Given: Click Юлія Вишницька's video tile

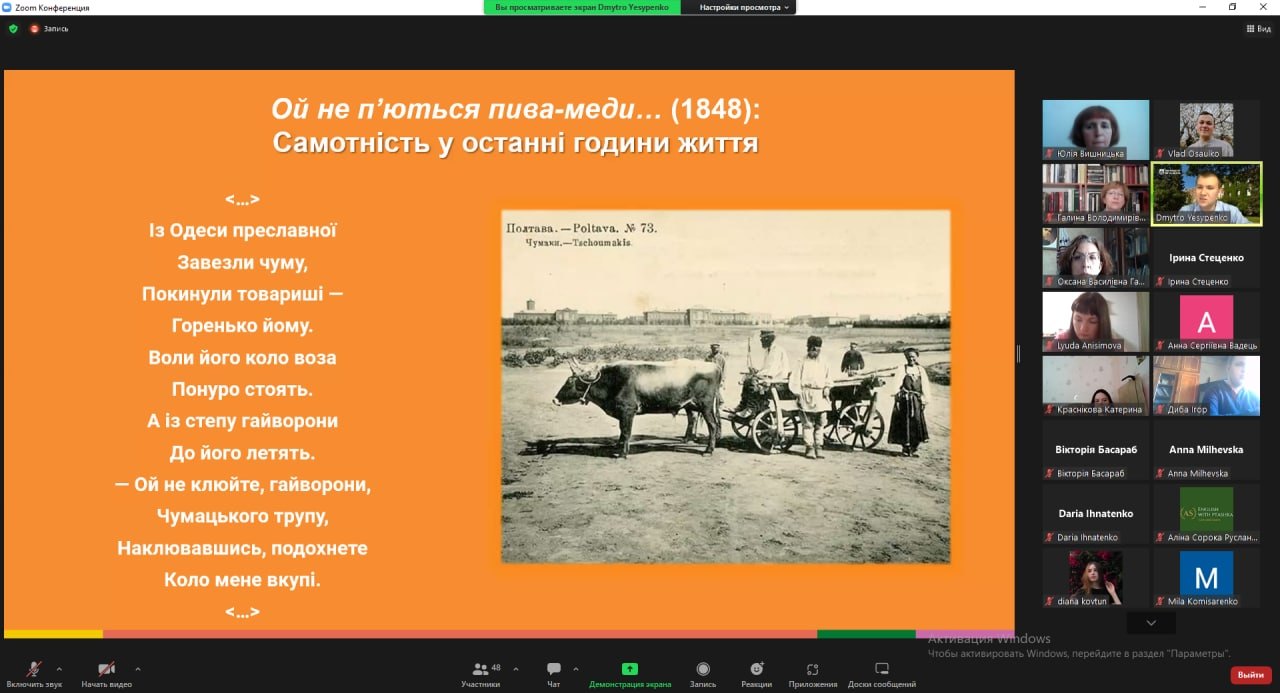Looking at the screenshot, I should pos(1095,130).
